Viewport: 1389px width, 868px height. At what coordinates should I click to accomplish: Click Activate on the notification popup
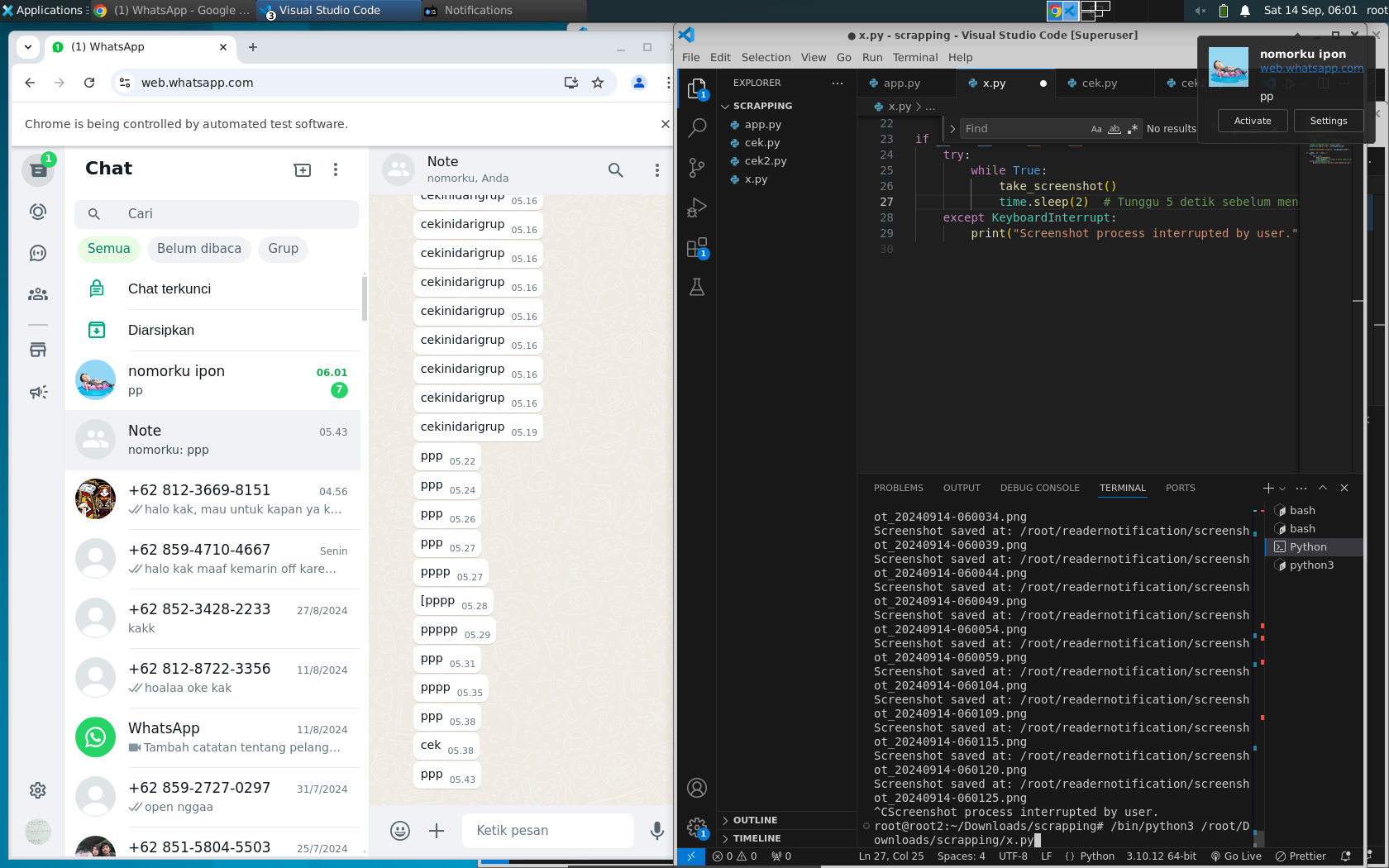(1252, 121)
